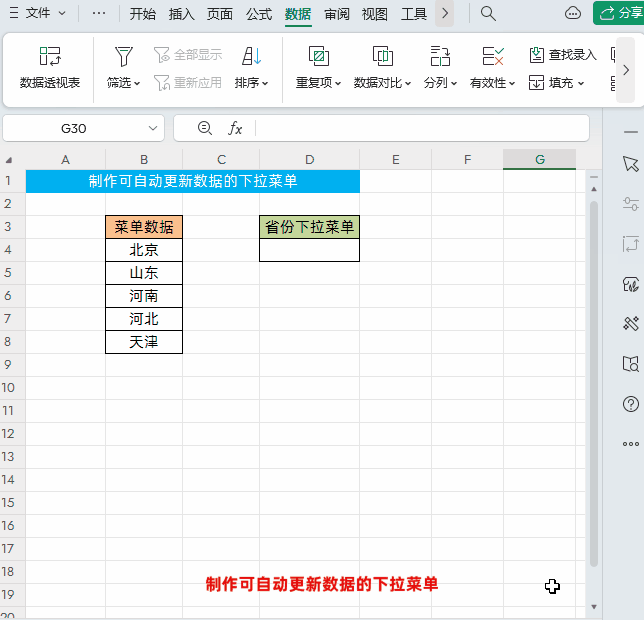Open the search magnifier in the menu bar
The image size is (644, 620).
click(x=488, y=14)
